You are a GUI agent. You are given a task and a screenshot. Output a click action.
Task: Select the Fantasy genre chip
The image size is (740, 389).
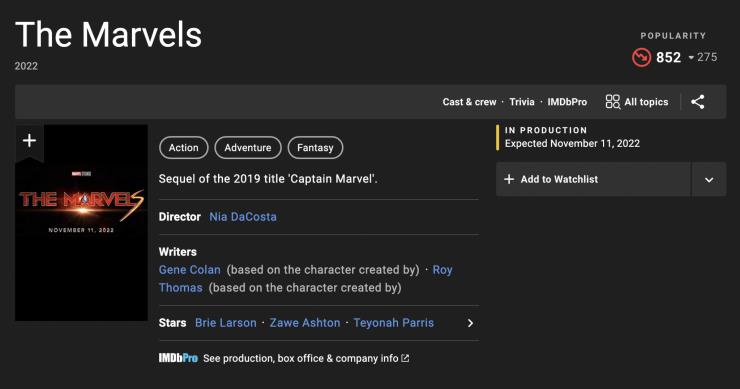click(315, 148)
